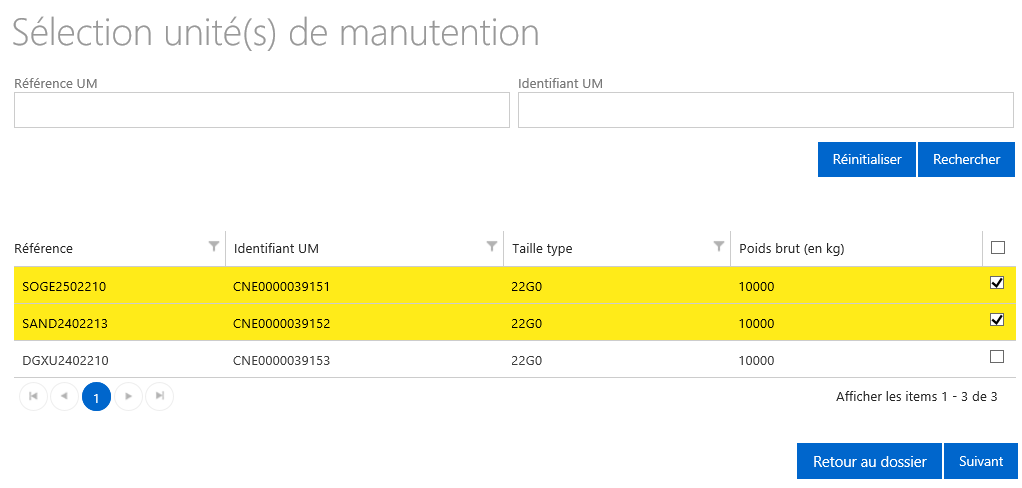
Task: Focus the Identifiant UM input field
Action: point(765,109)
